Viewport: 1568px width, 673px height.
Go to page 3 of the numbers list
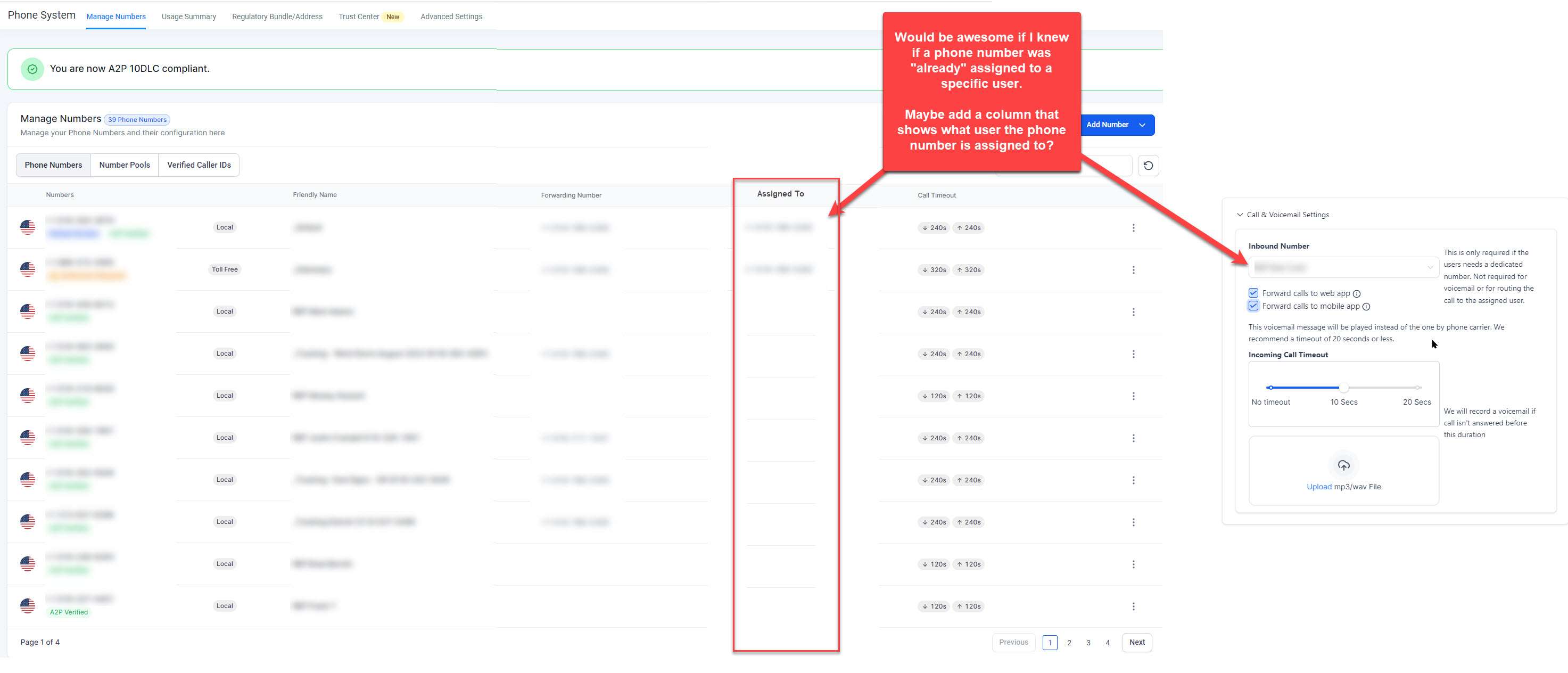[1088, 643]
